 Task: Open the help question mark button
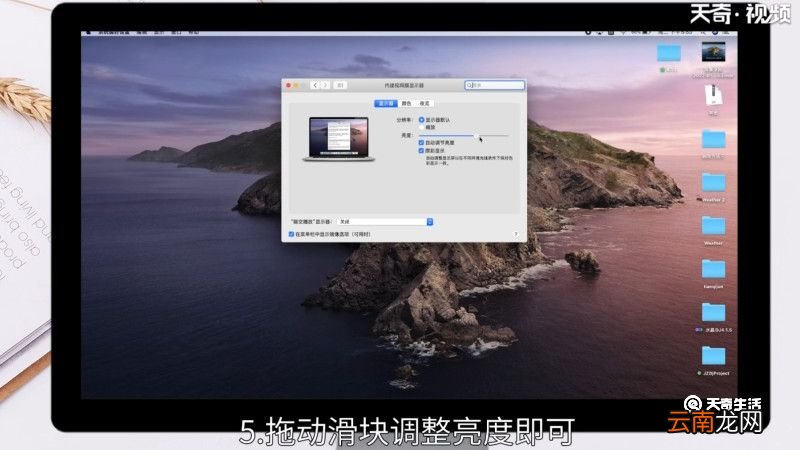tap(515, 234)
